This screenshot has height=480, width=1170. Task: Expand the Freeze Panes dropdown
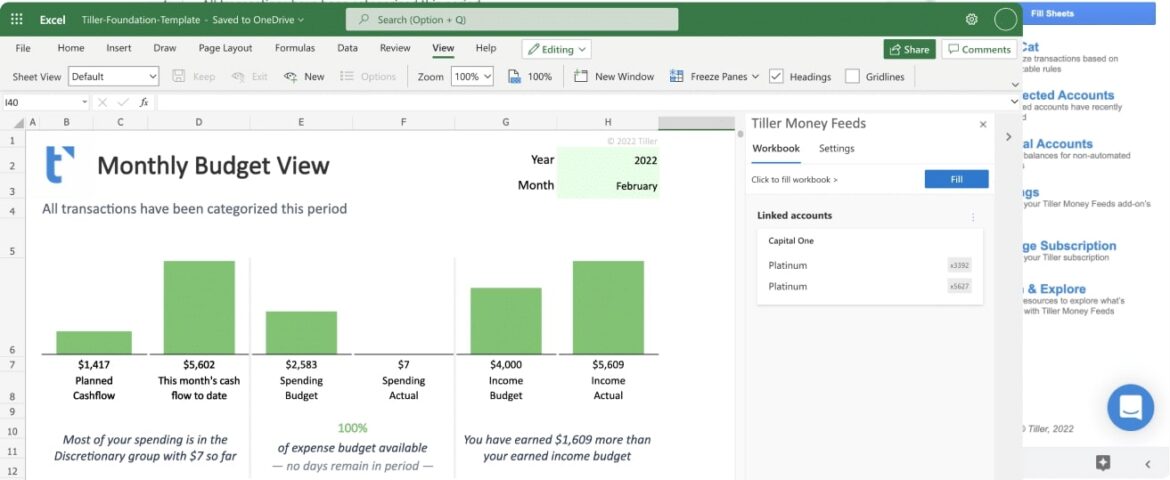click(x=755, y=76)
